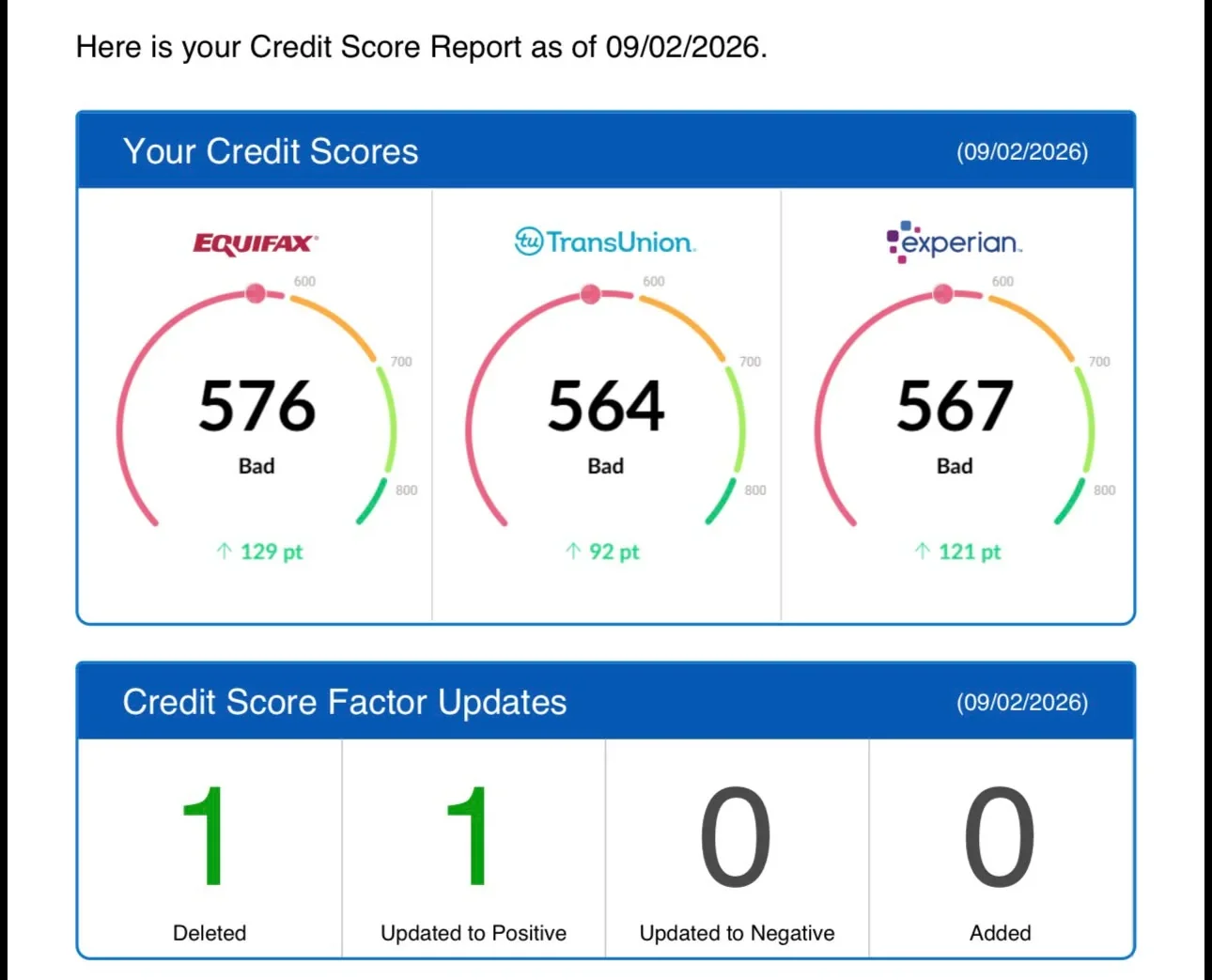1212x980 pixels.
Task: Select the Equifax score 576
Action: tap(256, 406)
